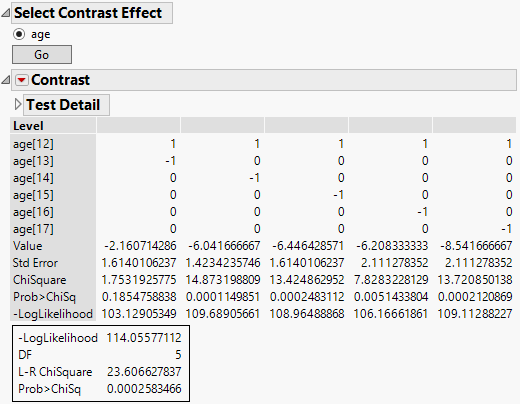Viewport: 520px width, 404px height.
Task: Select the age[15] row label
Action: tap(33, 195)
